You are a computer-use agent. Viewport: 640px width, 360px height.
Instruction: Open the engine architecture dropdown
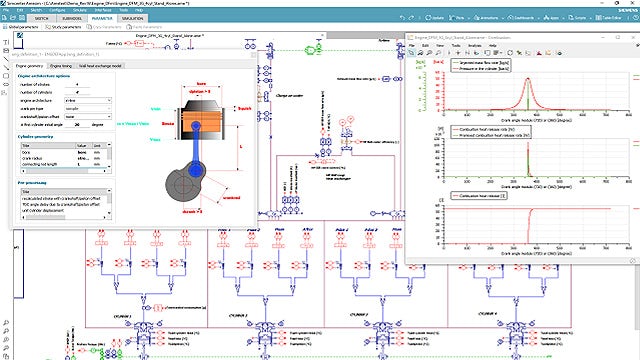tap(88, 100)
